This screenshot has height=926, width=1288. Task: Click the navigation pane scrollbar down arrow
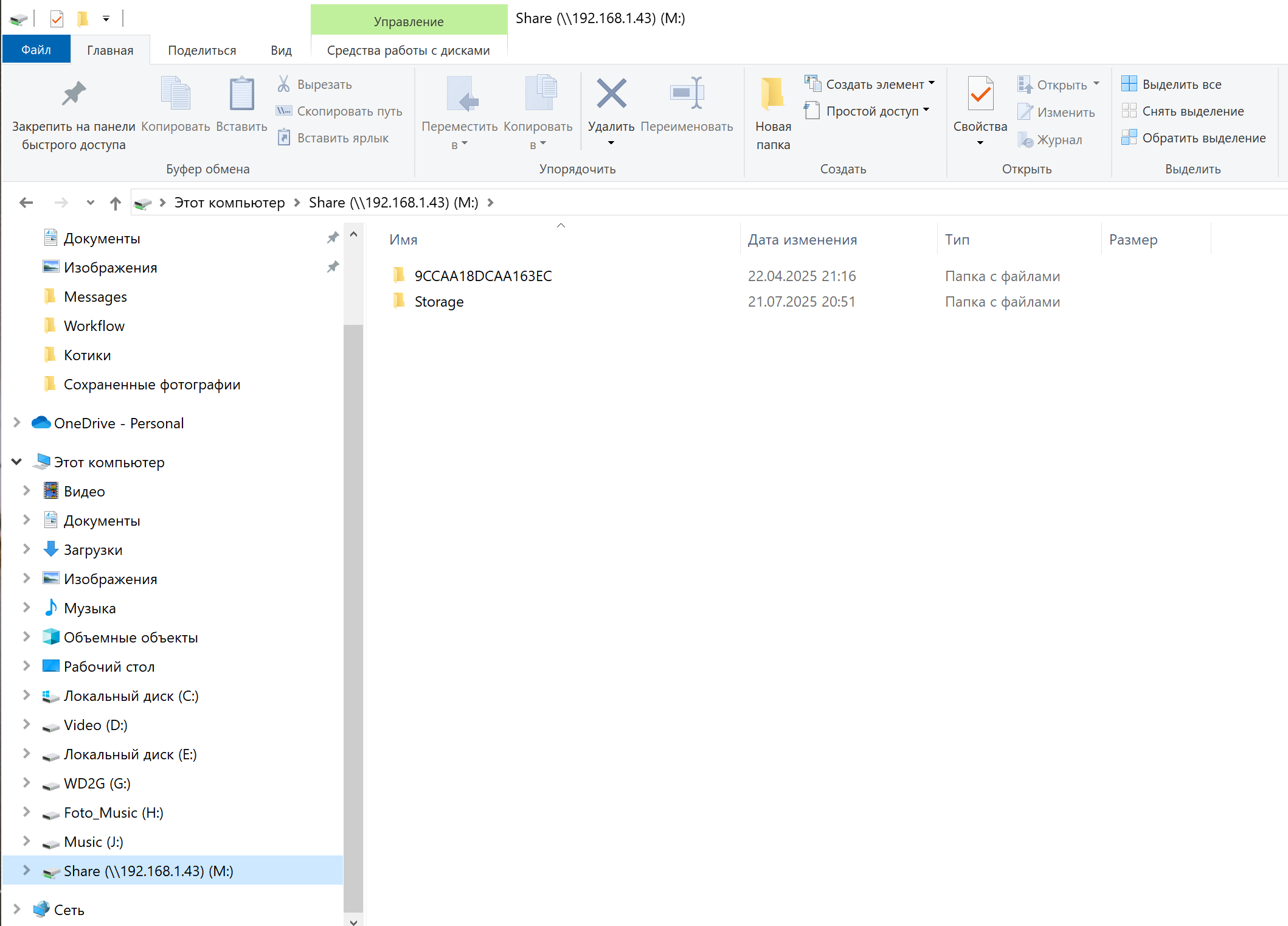pos(353,921)
